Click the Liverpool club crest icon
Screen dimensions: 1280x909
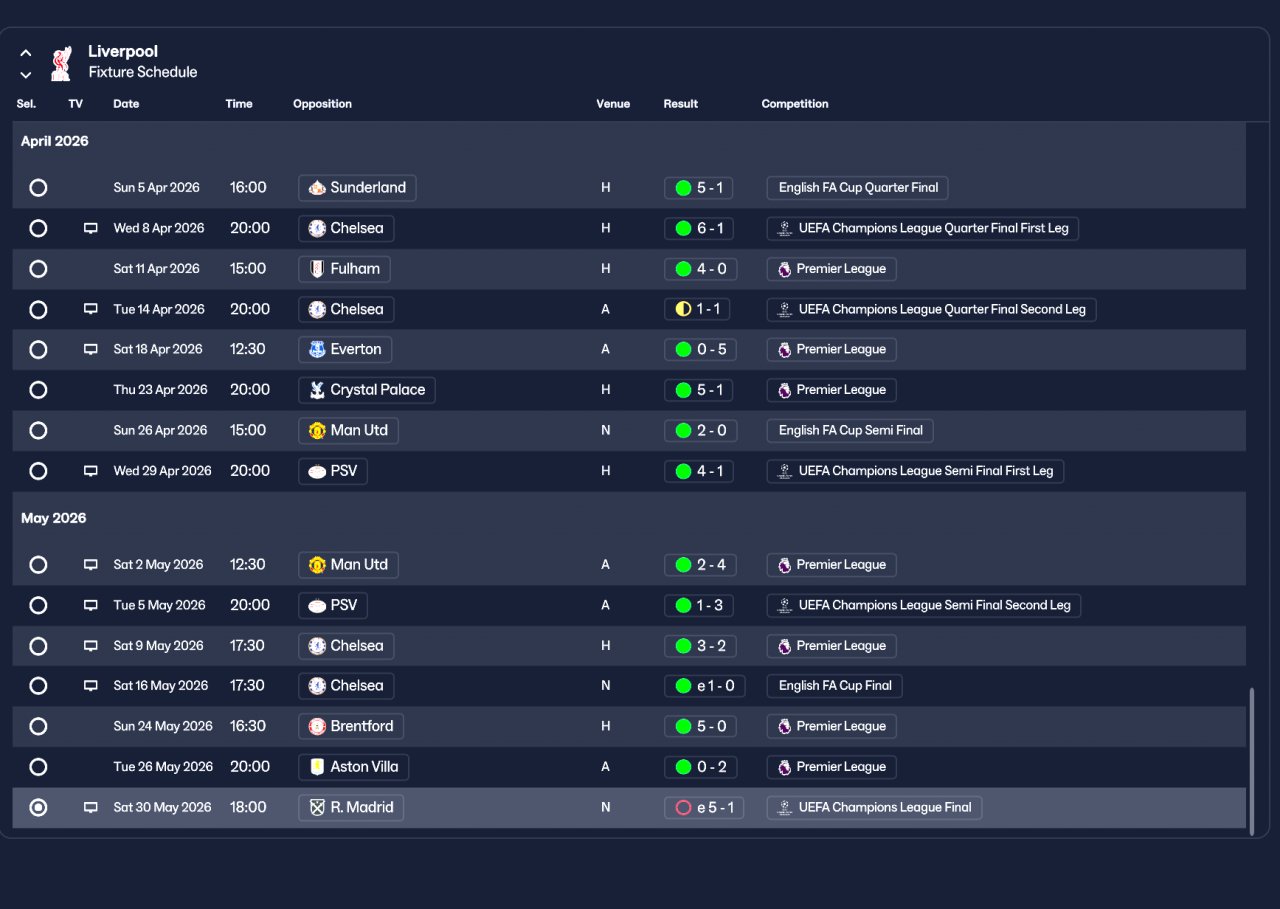coord(61,64)
